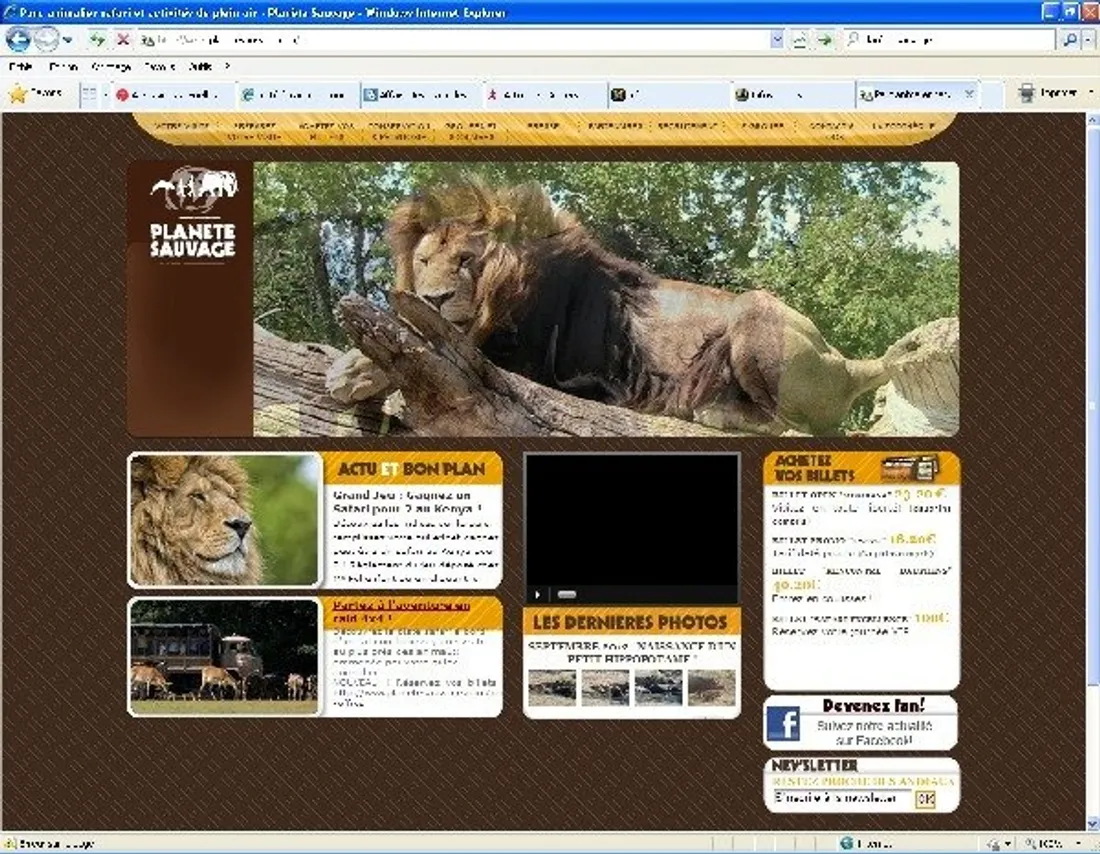Click the browser Back arrow button
The height and width of the screenshot is (854, 1100).
[x=19, y=39]
